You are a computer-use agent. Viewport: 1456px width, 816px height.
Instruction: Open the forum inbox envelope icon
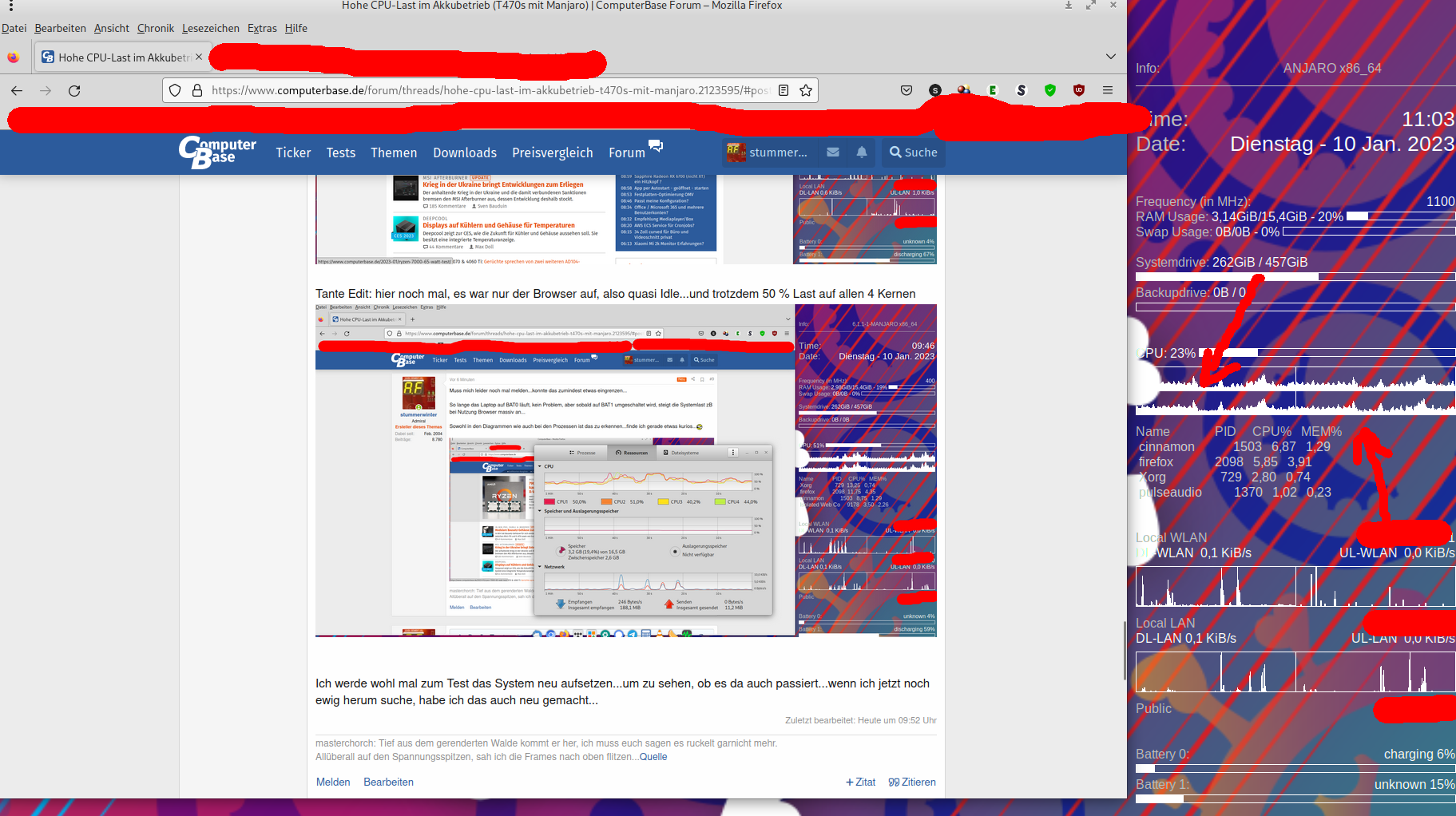click(833, 152)
